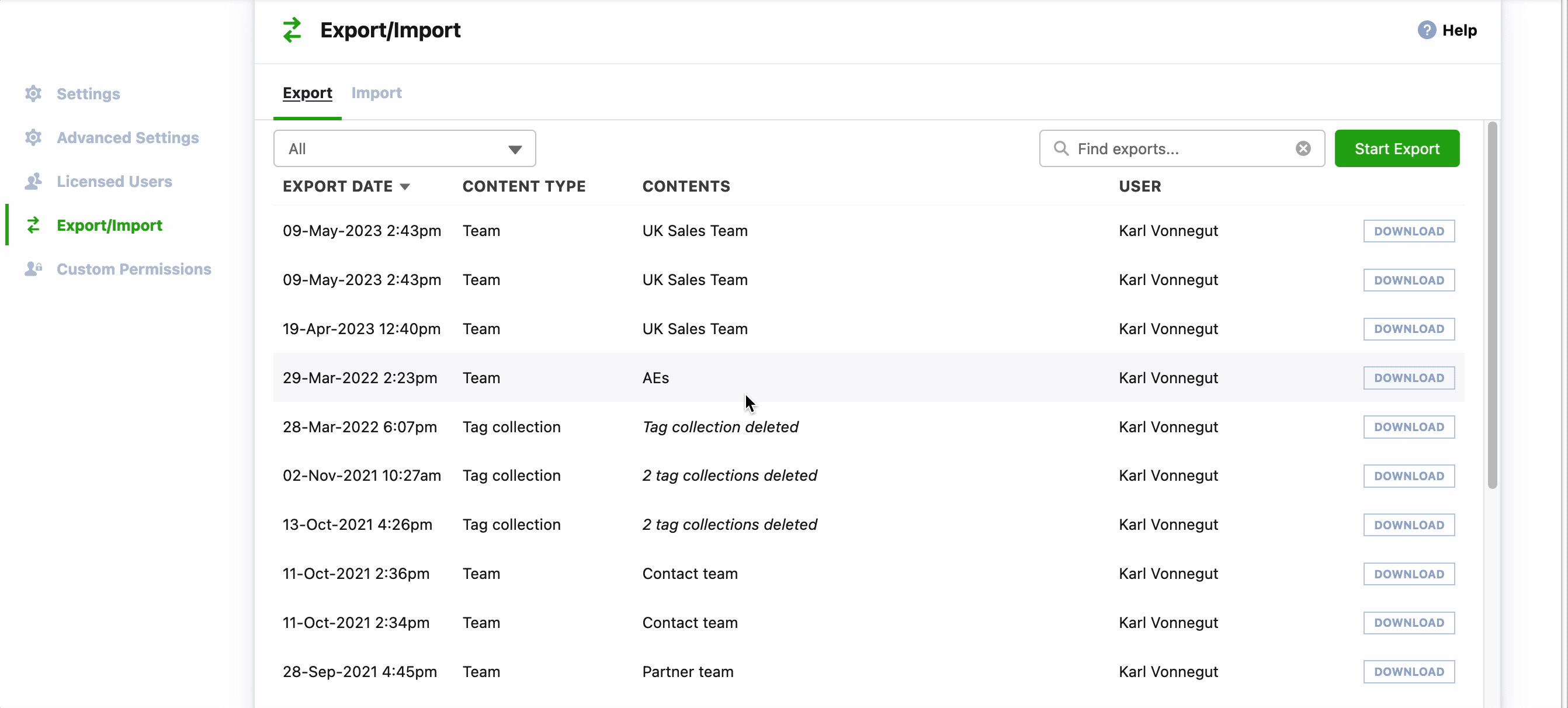The image size is (1568, 708).
Task: Download the 19-Apr-2023 UK Sales Team export
Action: [1409, 329]
